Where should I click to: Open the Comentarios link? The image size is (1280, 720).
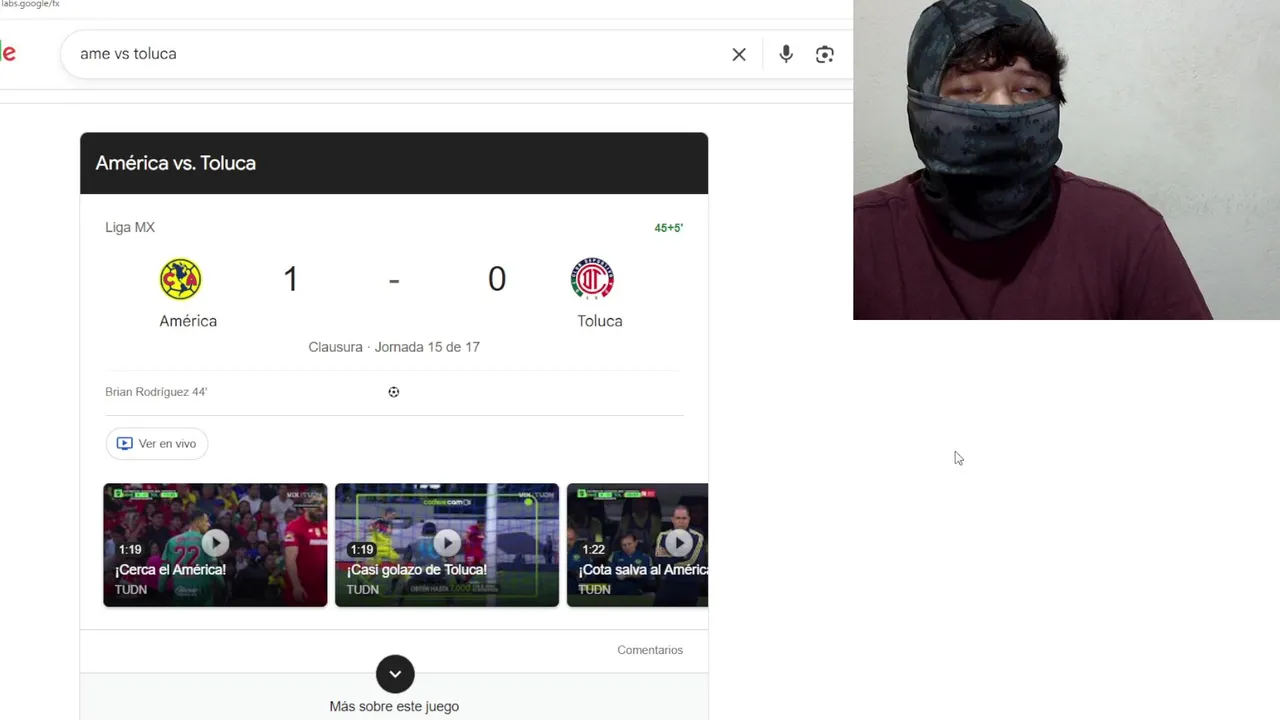(650, 650)
